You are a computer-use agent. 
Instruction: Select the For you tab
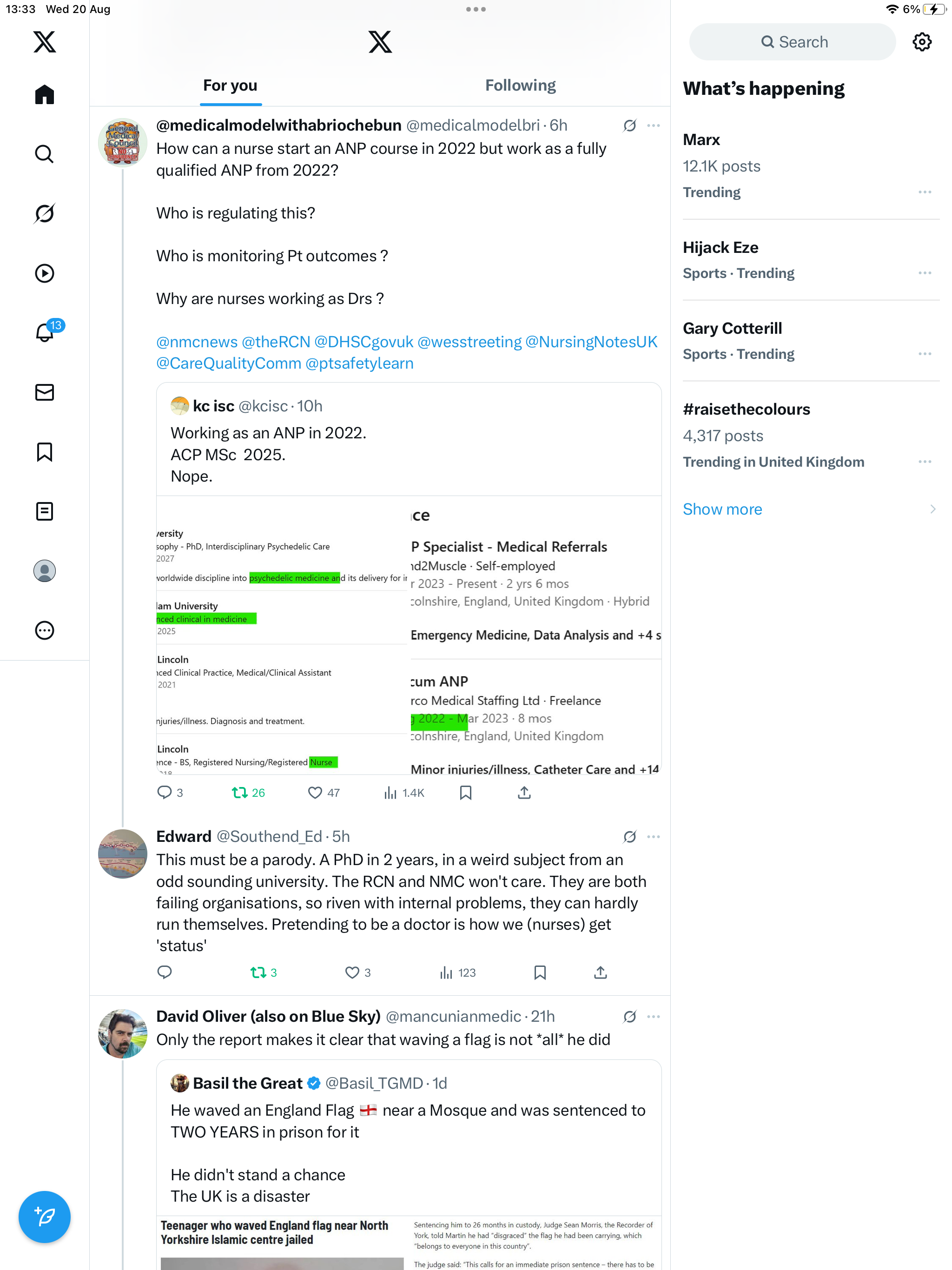(230, 86)
